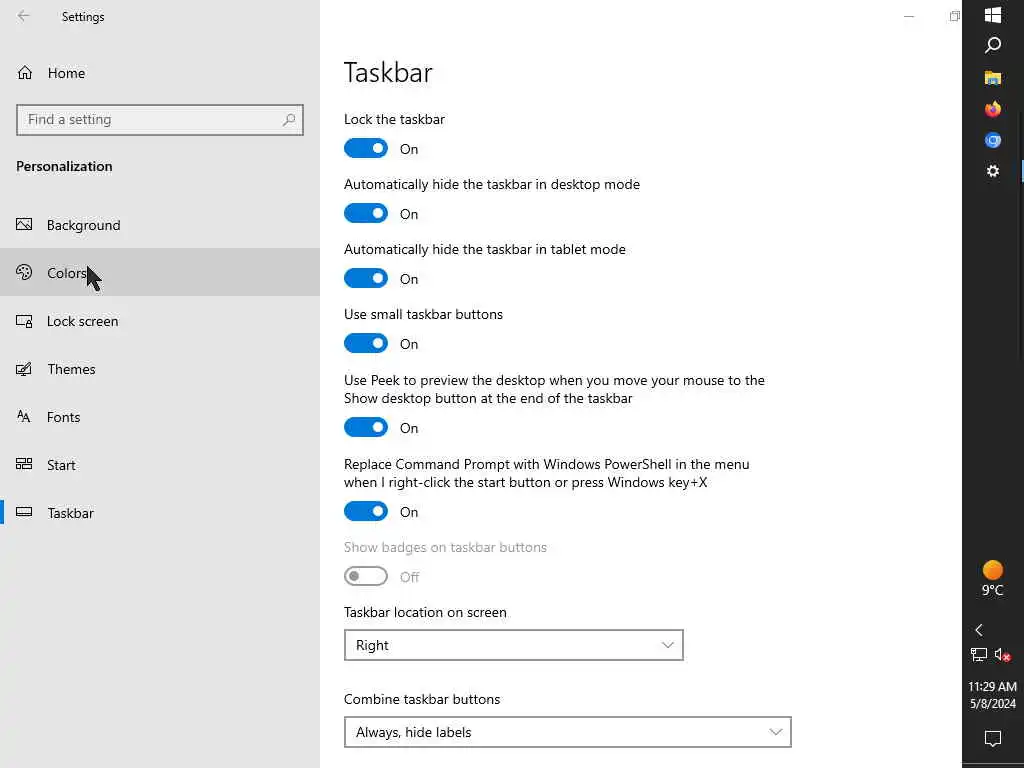
Task: Open the Taskbar location dropdown showing Right
Action: [x=513, y=645]
